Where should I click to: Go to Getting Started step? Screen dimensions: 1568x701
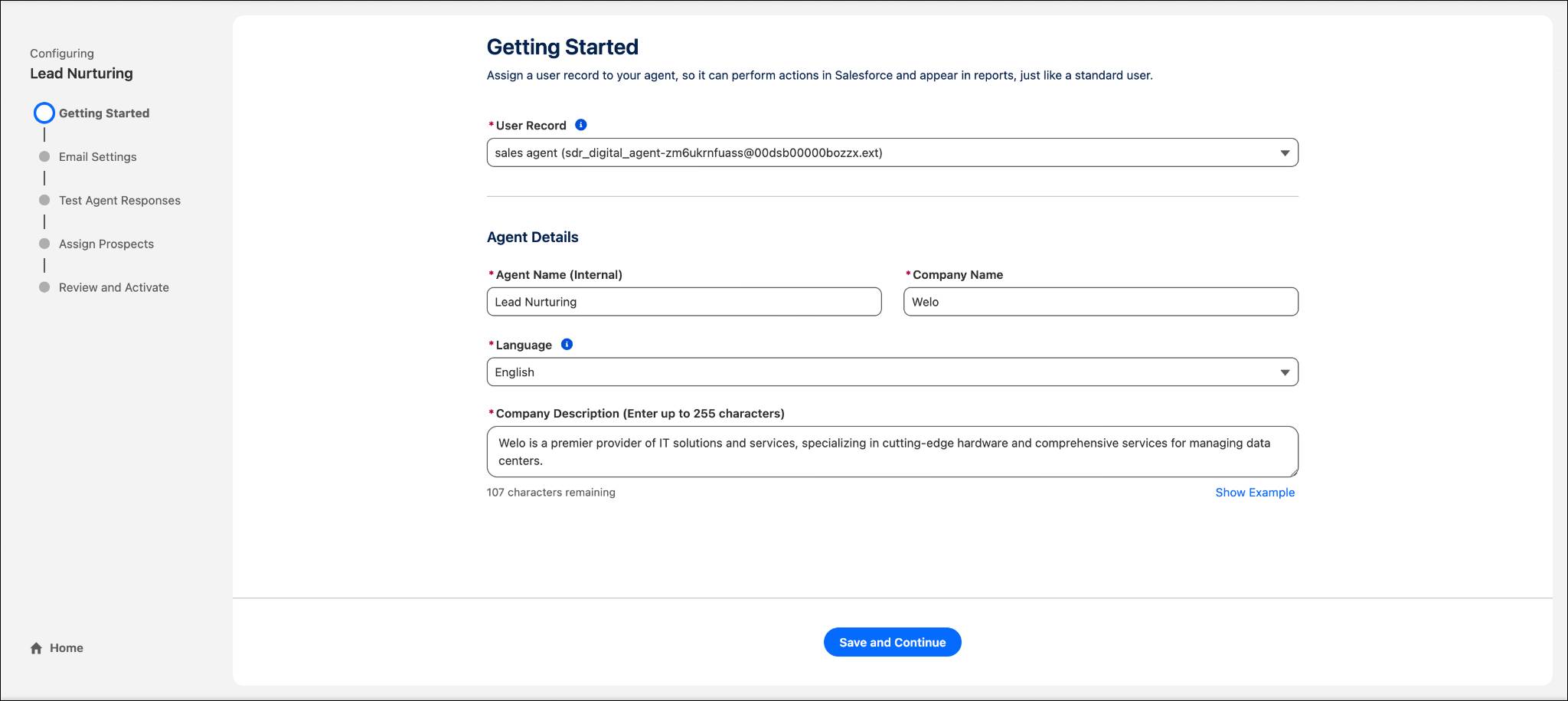pyautogui.click(x=104, y=113)
